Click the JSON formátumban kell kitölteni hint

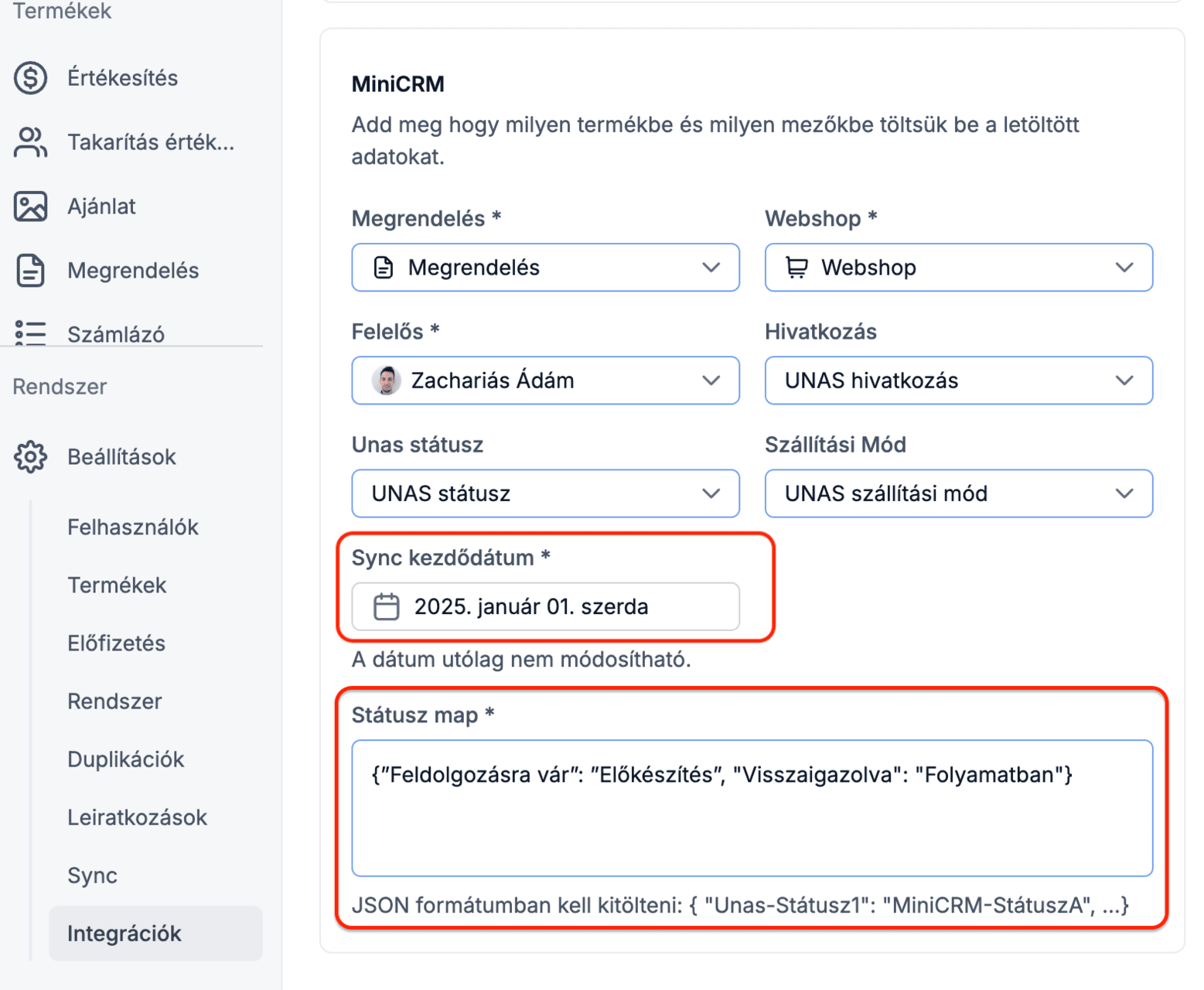coord(740,905)
